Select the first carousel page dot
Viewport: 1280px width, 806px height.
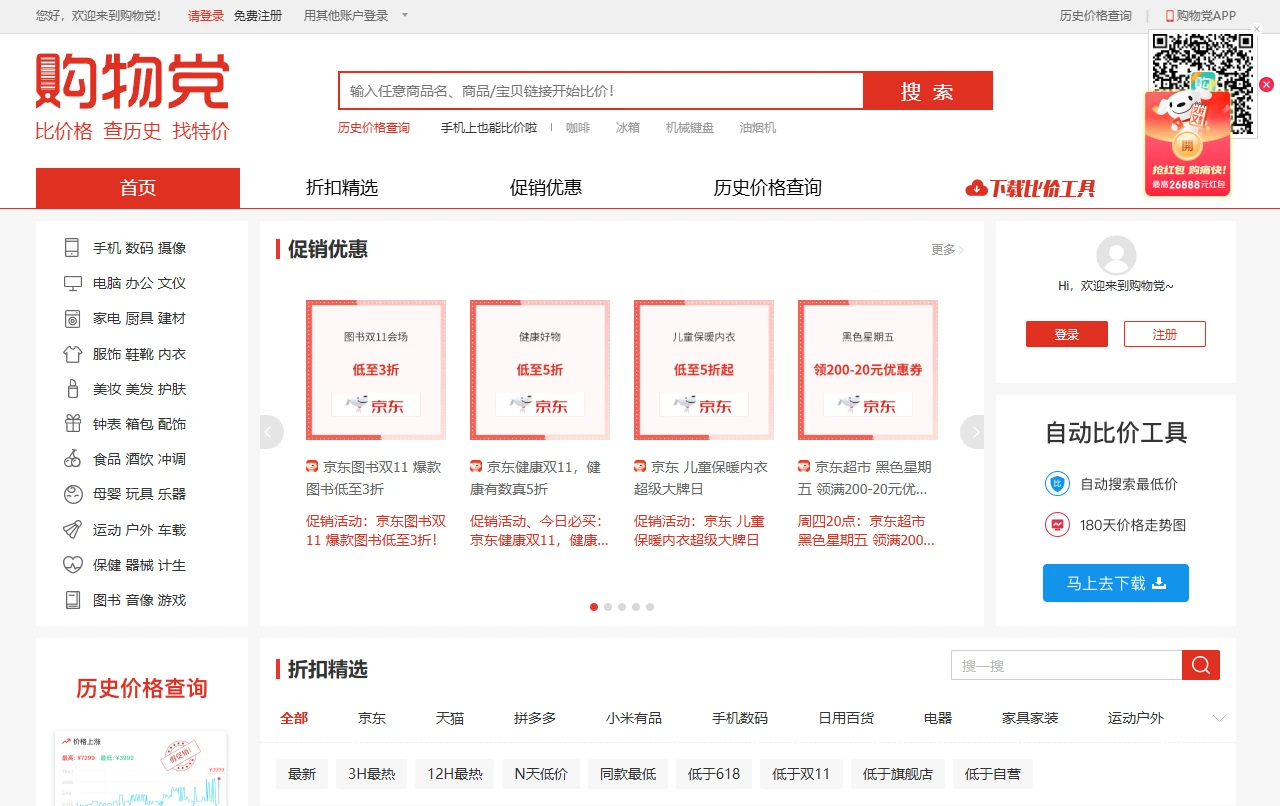click(594, 607)
